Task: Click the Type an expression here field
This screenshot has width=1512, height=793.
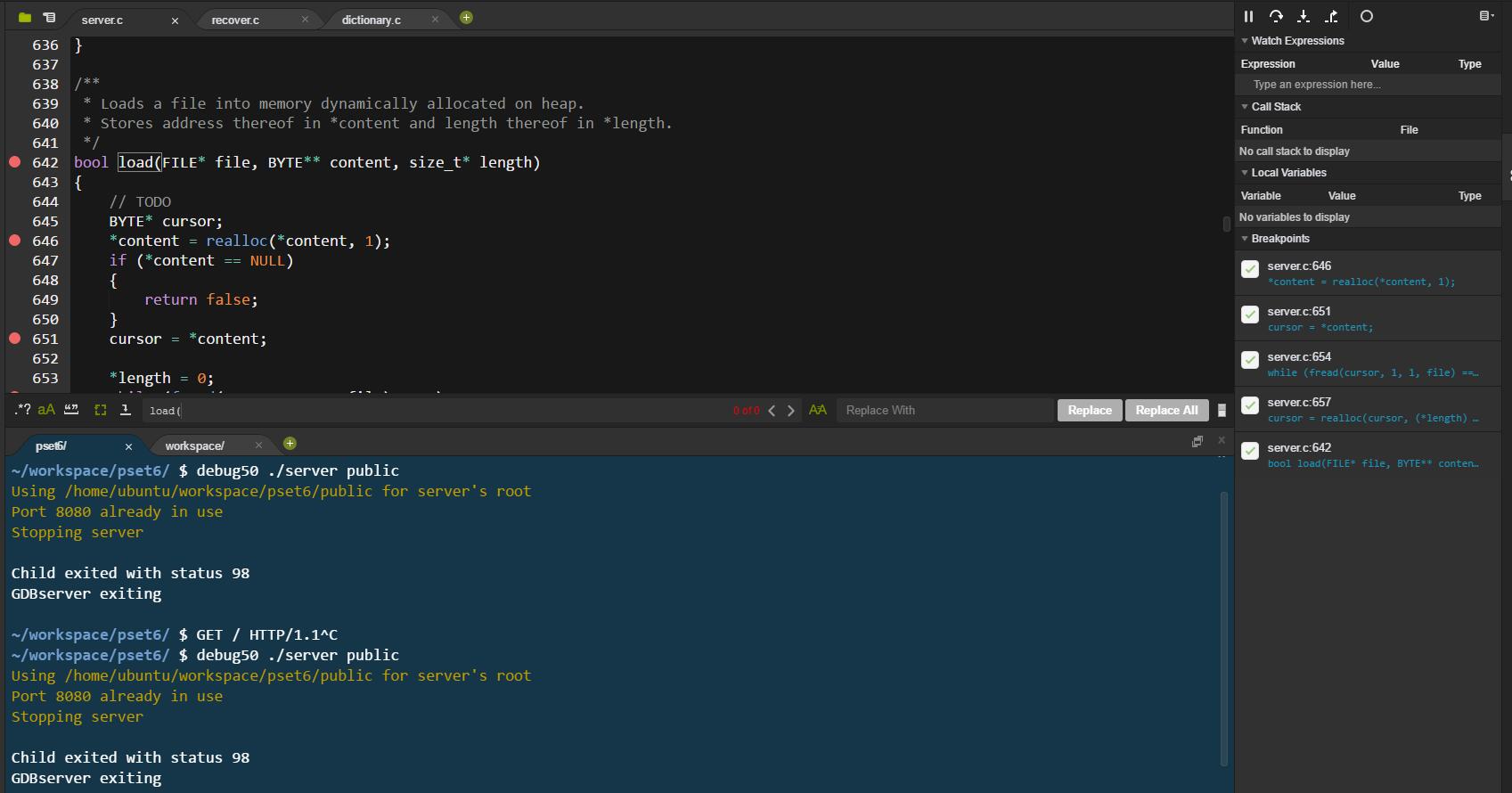Action: (1368, 85)
